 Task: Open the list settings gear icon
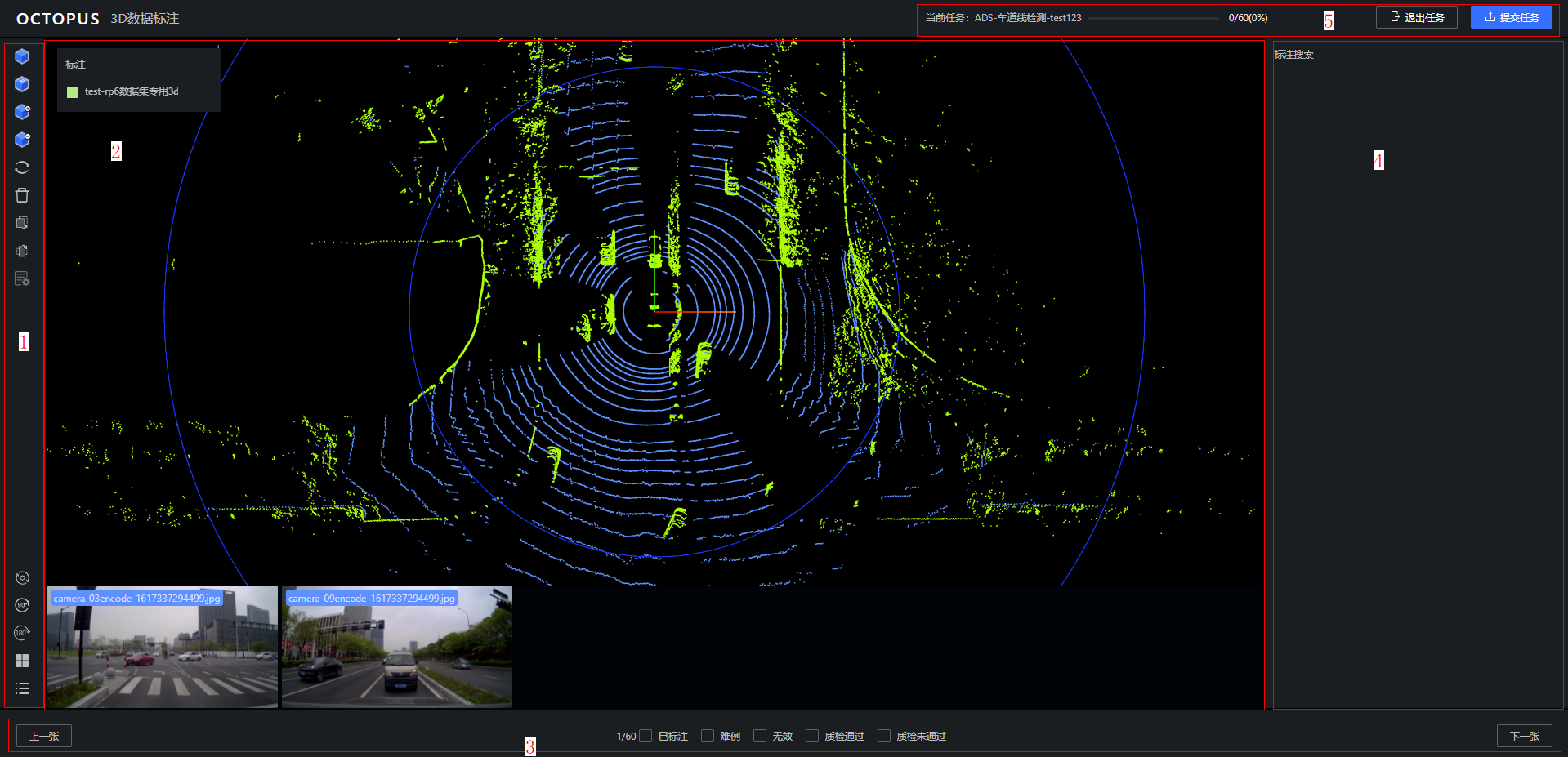(x=22, y=278)
